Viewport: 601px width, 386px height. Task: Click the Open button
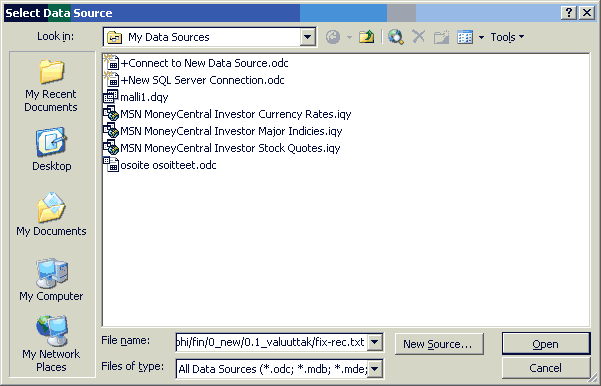[546, 344]
